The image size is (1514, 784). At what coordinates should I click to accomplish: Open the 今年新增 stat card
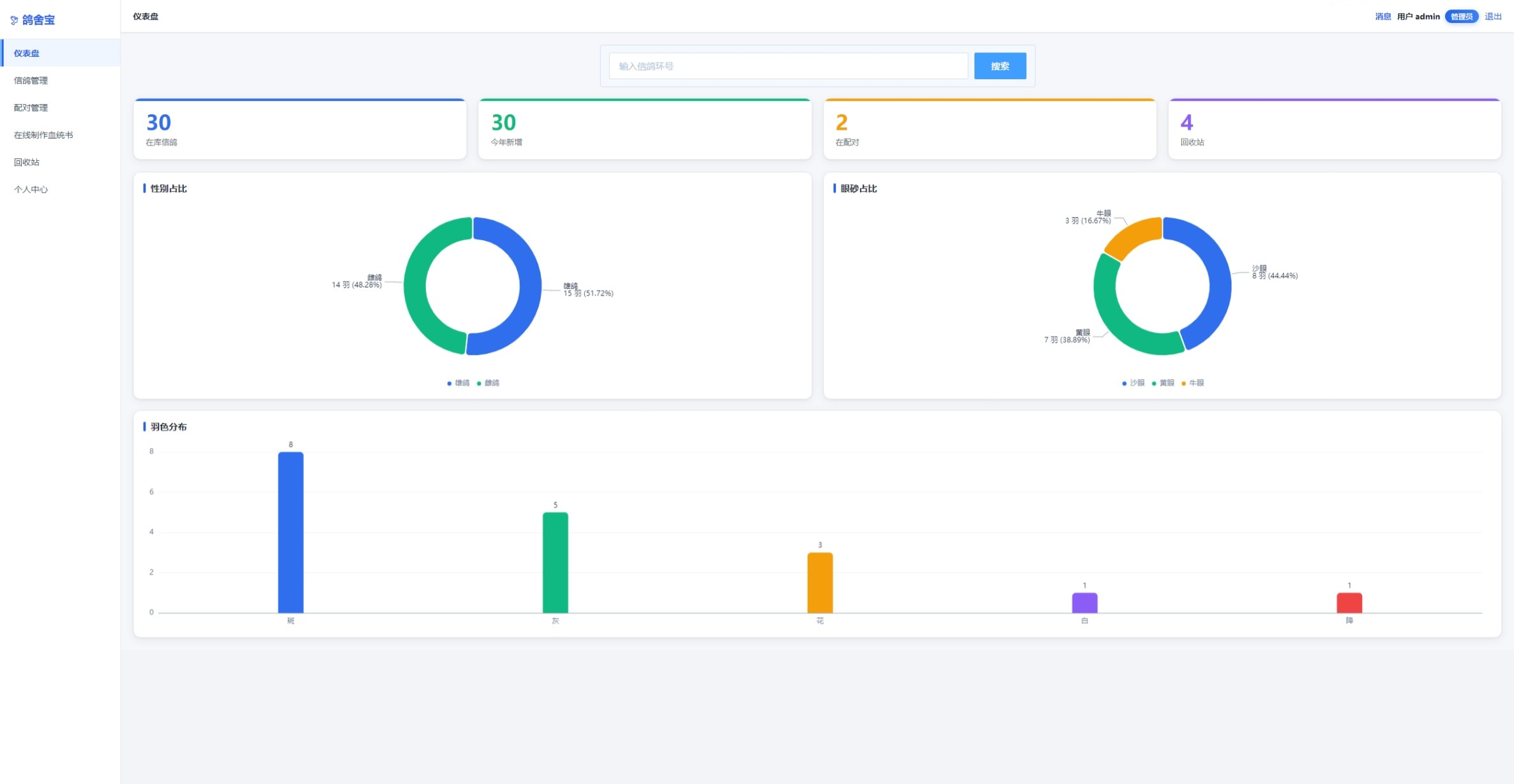click(644, 129)
